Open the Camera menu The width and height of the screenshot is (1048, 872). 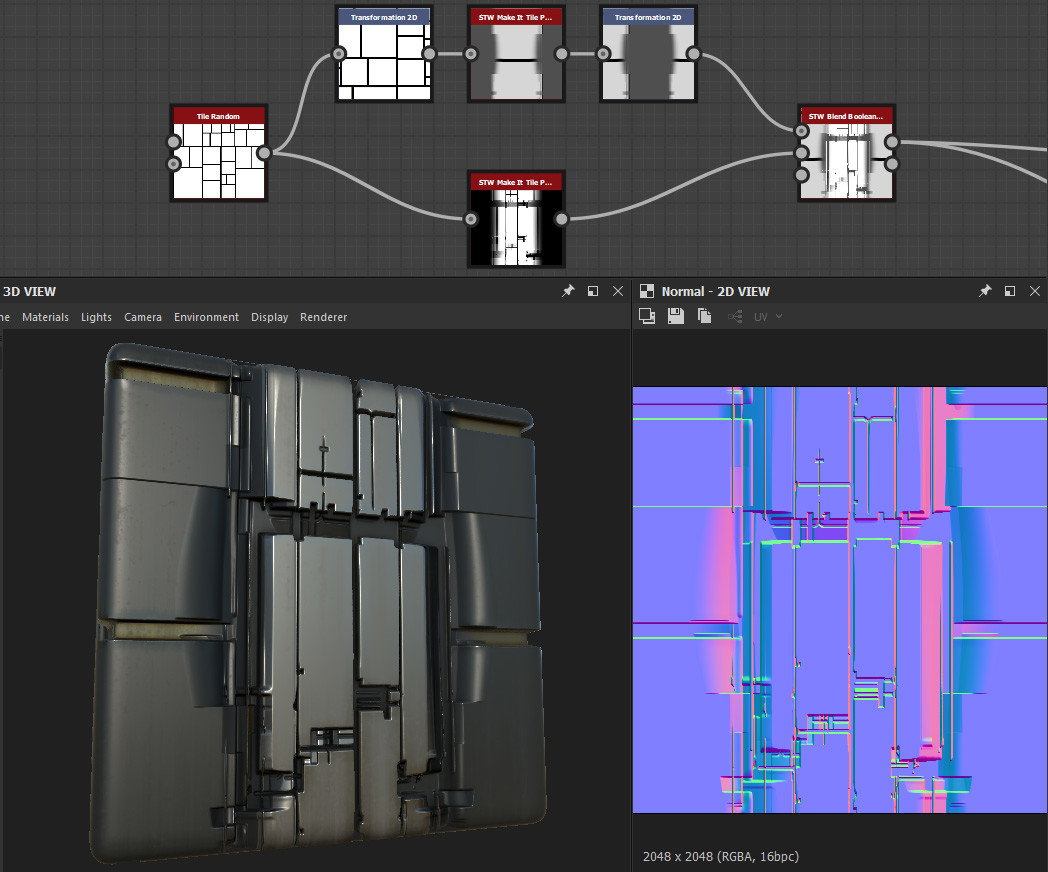tap(142, 317)
